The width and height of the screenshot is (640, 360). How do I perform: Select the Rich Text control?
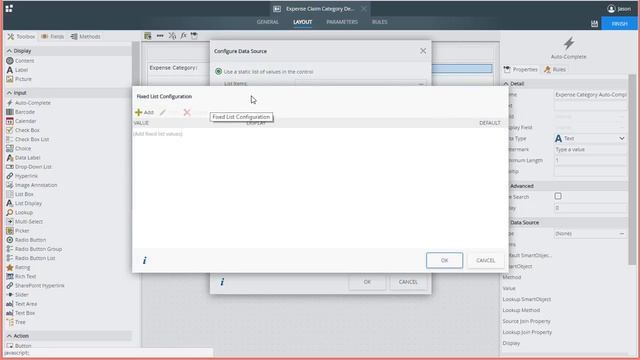click(21, 276)
